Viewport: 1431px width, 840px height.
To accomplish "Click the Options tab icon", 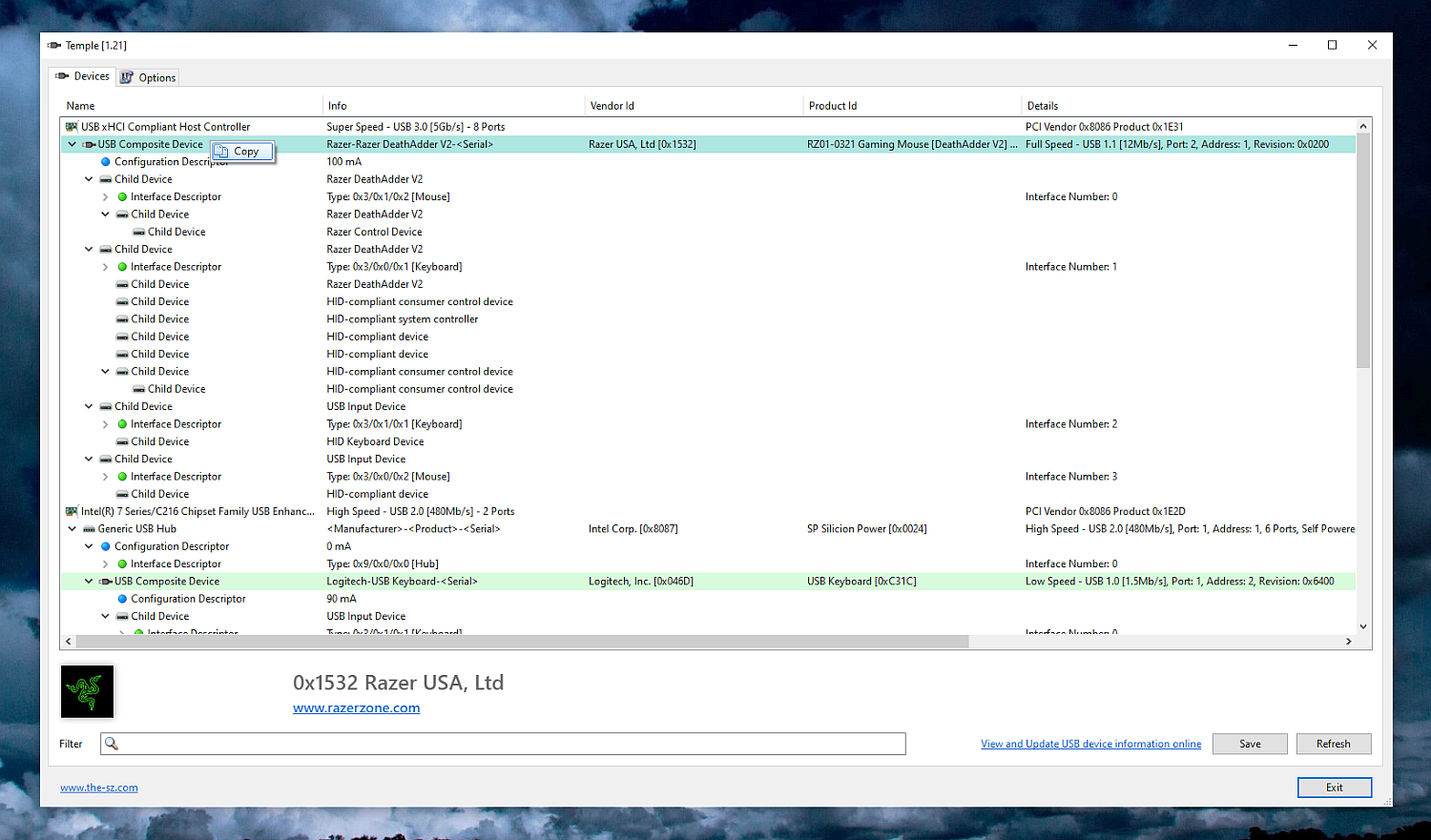I will [127, 78].
